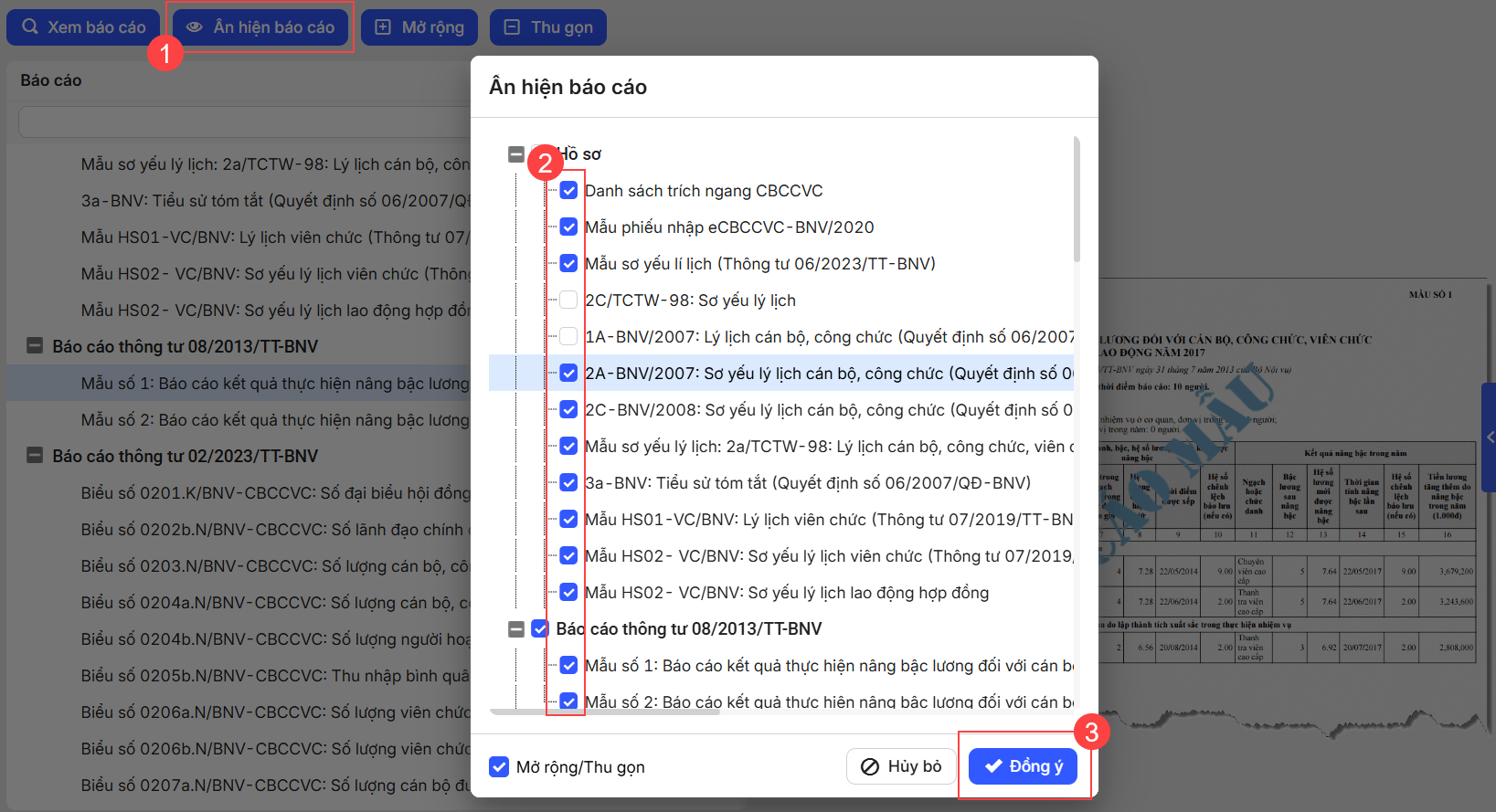The image size is (1496, 812).
Task: Collapse the Hồ sơ tree node in dialog
Action: 516,154
